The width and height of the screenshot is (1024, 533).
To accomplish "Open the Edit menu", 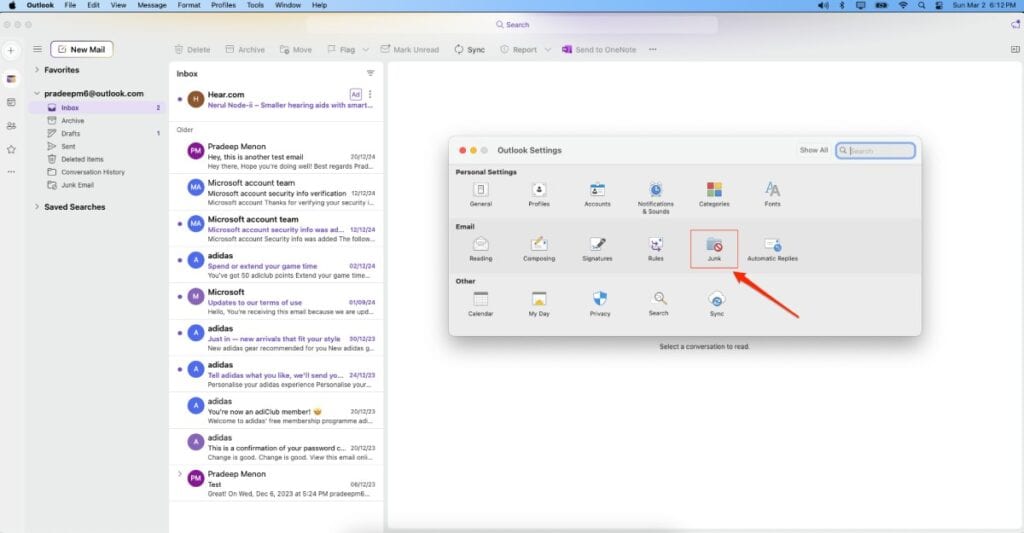I will [93, 5].
